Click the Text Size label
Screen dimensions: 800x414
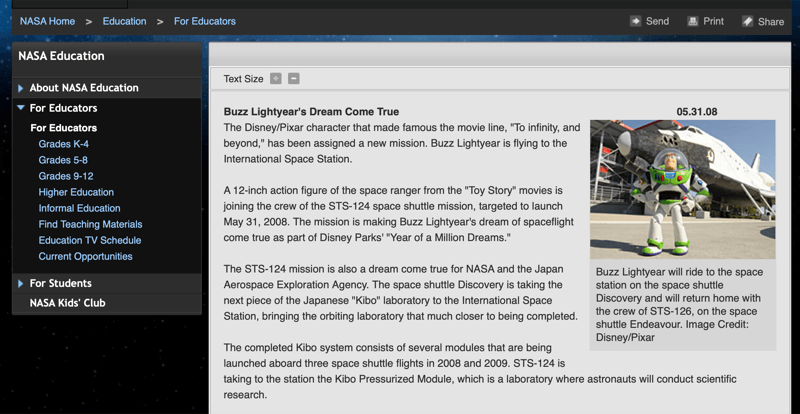(x=243, y=79)
